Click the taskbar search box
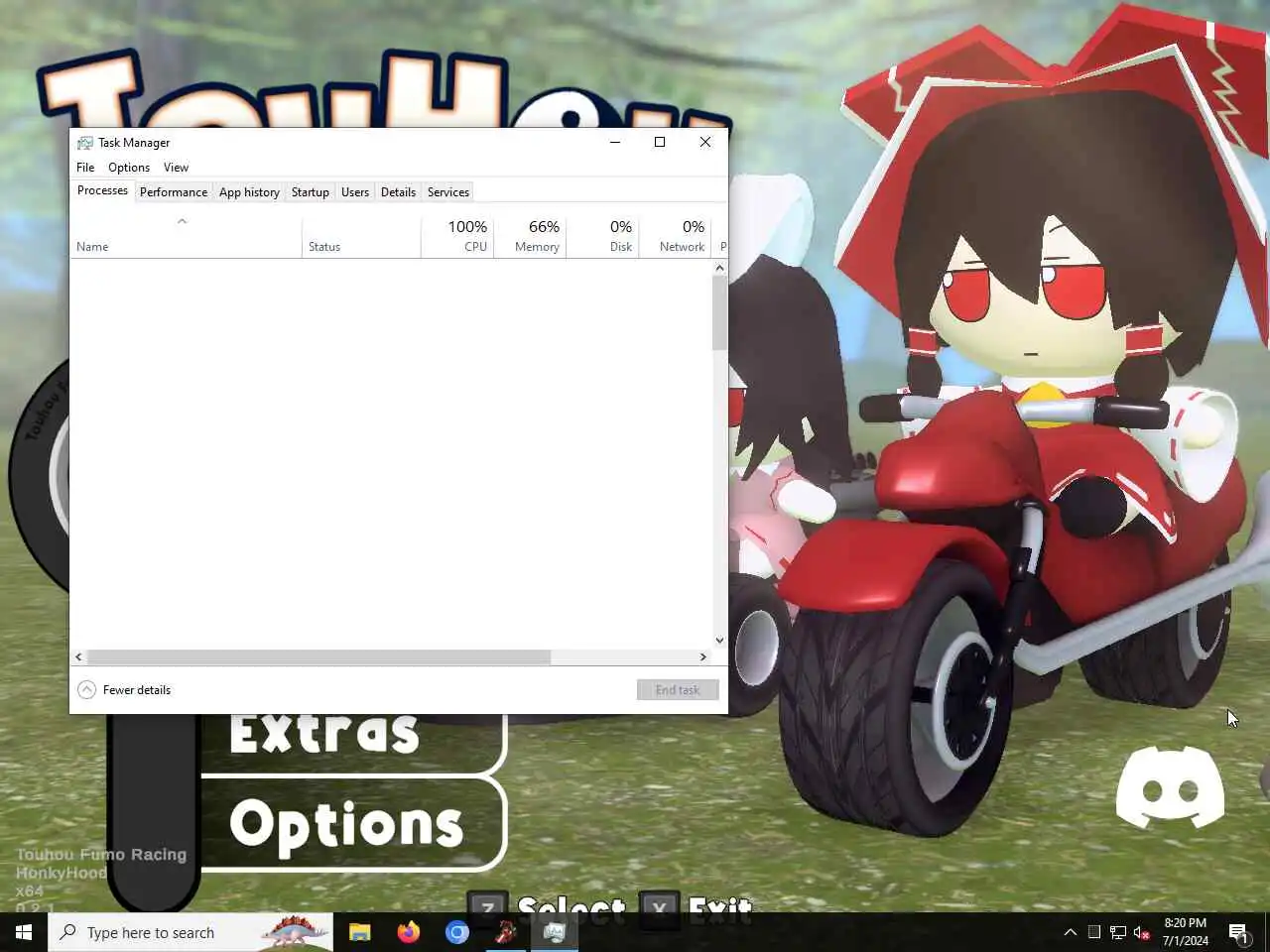The image size is (1270, 952). pos(190,932)
